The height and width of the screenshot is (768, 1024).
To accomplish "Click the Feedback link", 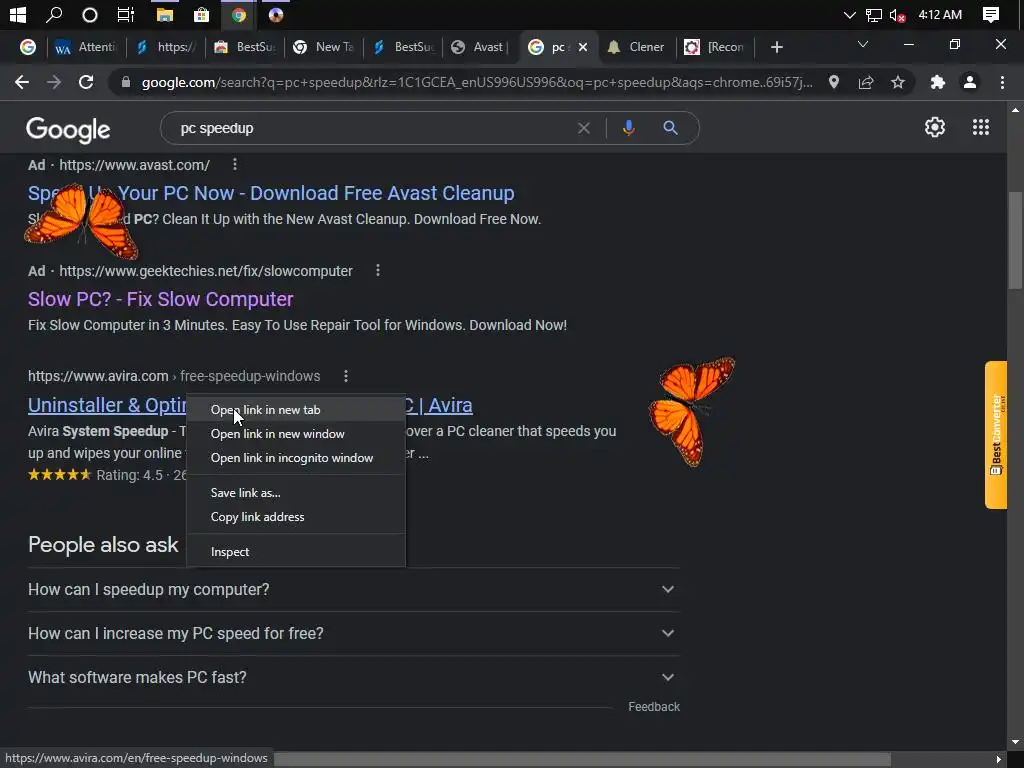I will pos(654,707).
